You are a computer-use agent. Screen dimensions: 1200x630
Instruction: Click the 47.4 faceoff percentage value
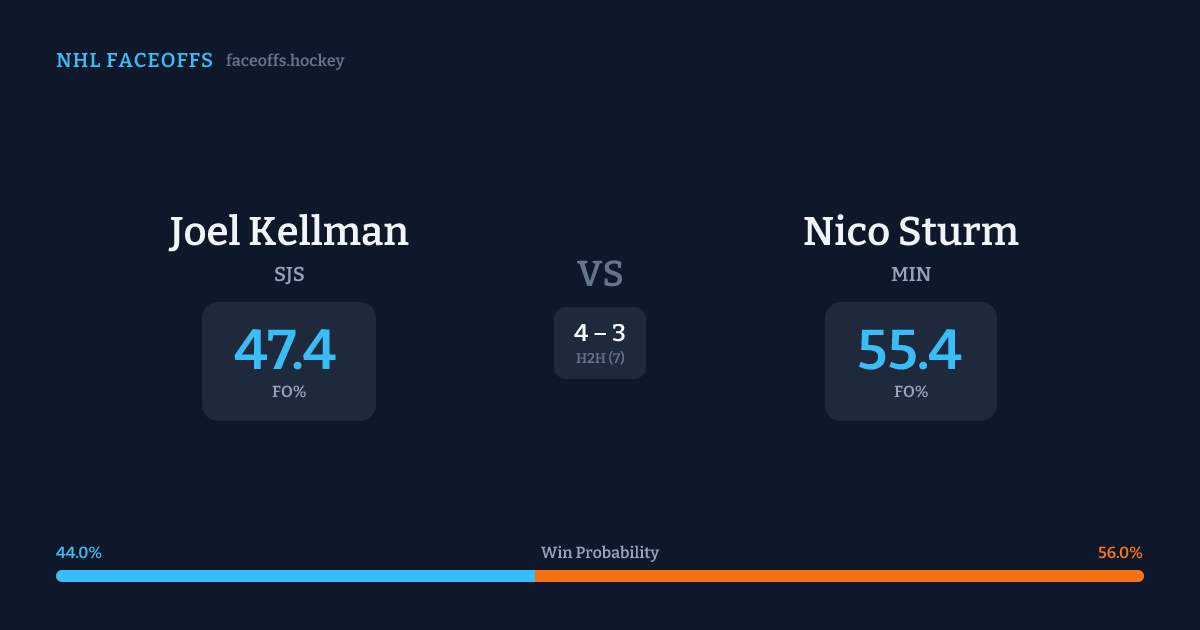tap(285, 350)
